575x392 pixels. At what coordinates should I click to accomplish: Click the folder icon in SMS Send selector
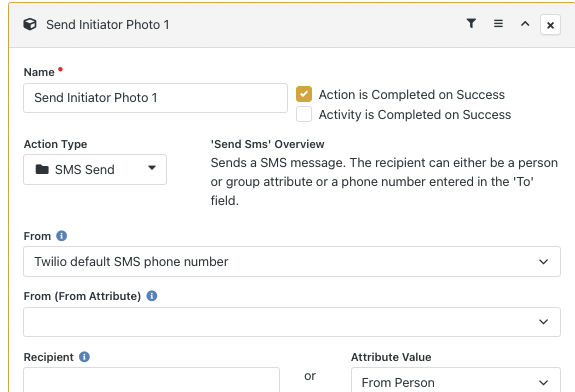(x=42, y=169)
